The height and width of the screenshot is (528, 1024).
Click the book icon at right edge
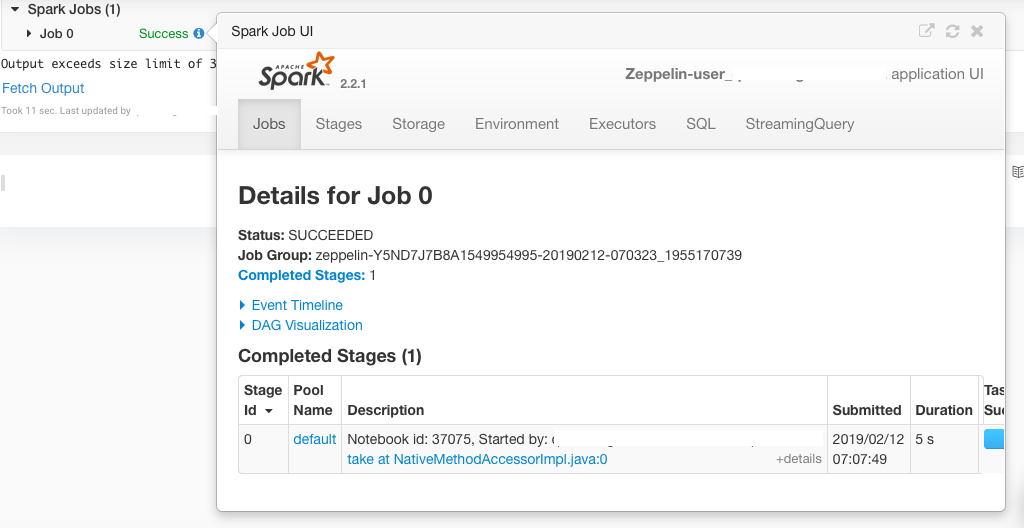coord(1017,171)
